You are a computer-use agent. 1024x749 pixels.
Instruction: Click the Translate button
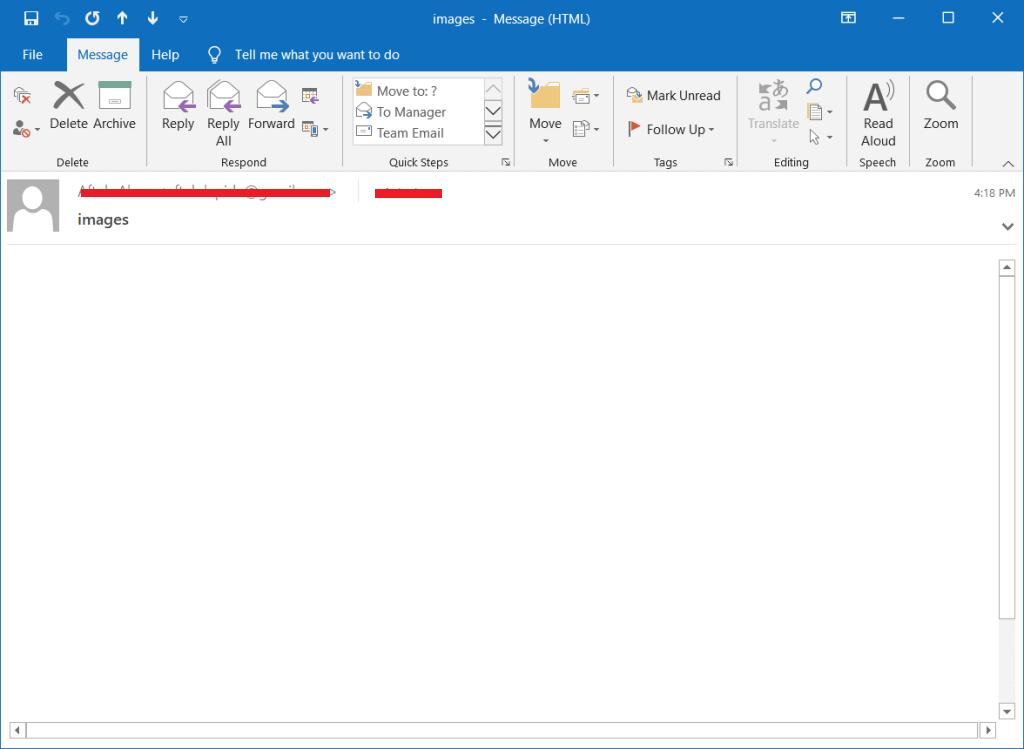coord(773,112)
